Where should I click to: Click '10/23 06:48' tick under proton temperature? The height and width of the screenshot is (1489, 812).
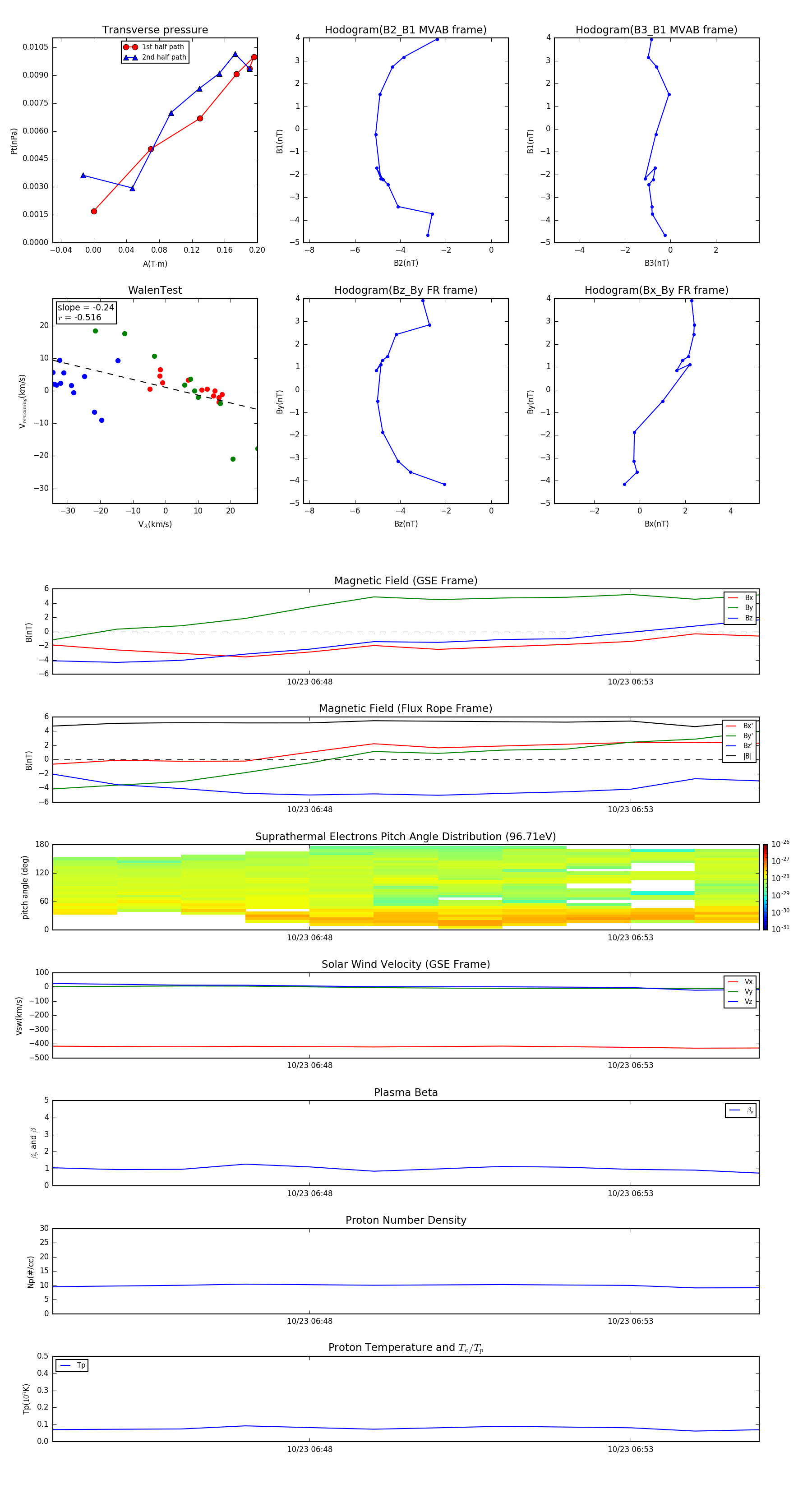[x=310, y=1449]
